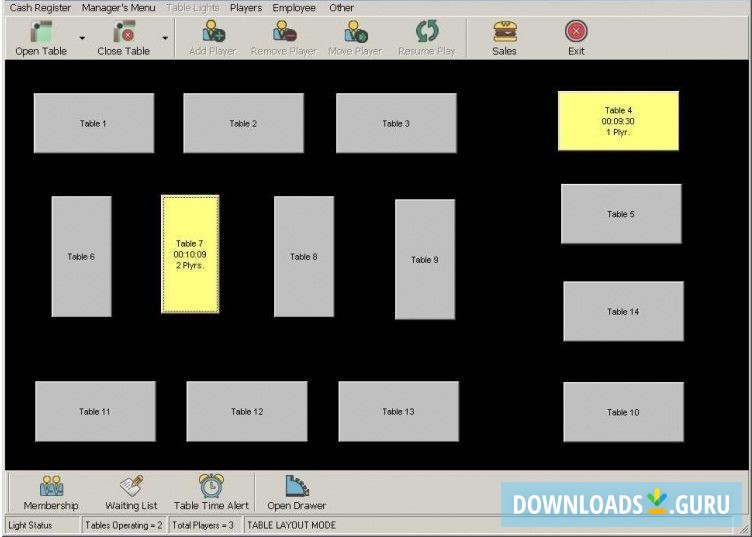
Task: Select Table 14
Action: (x=623, y=311)
